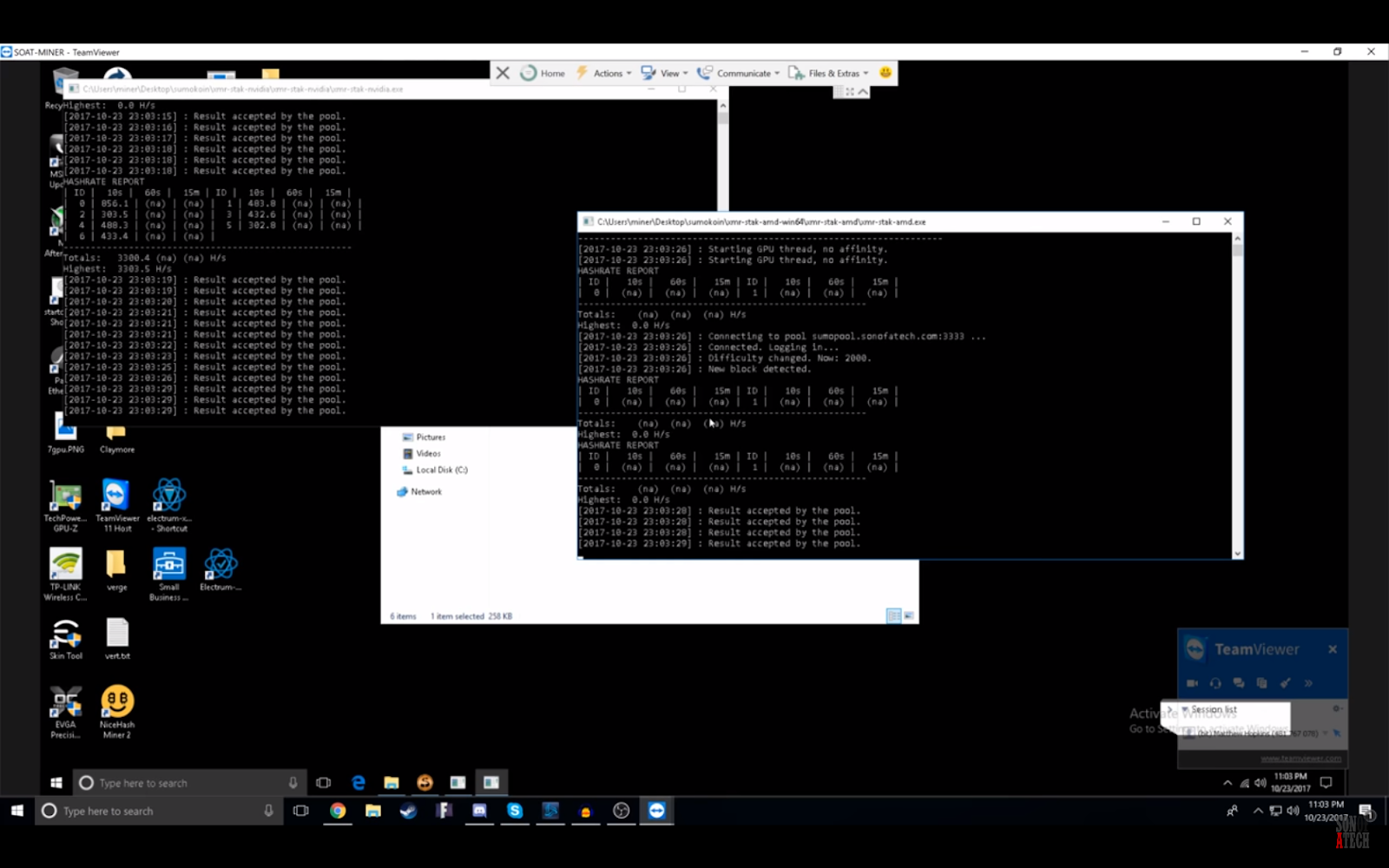Open the file box in TeamViewer panel
This screenshot has width=1389, height=868.
(x=1261, y=683)
